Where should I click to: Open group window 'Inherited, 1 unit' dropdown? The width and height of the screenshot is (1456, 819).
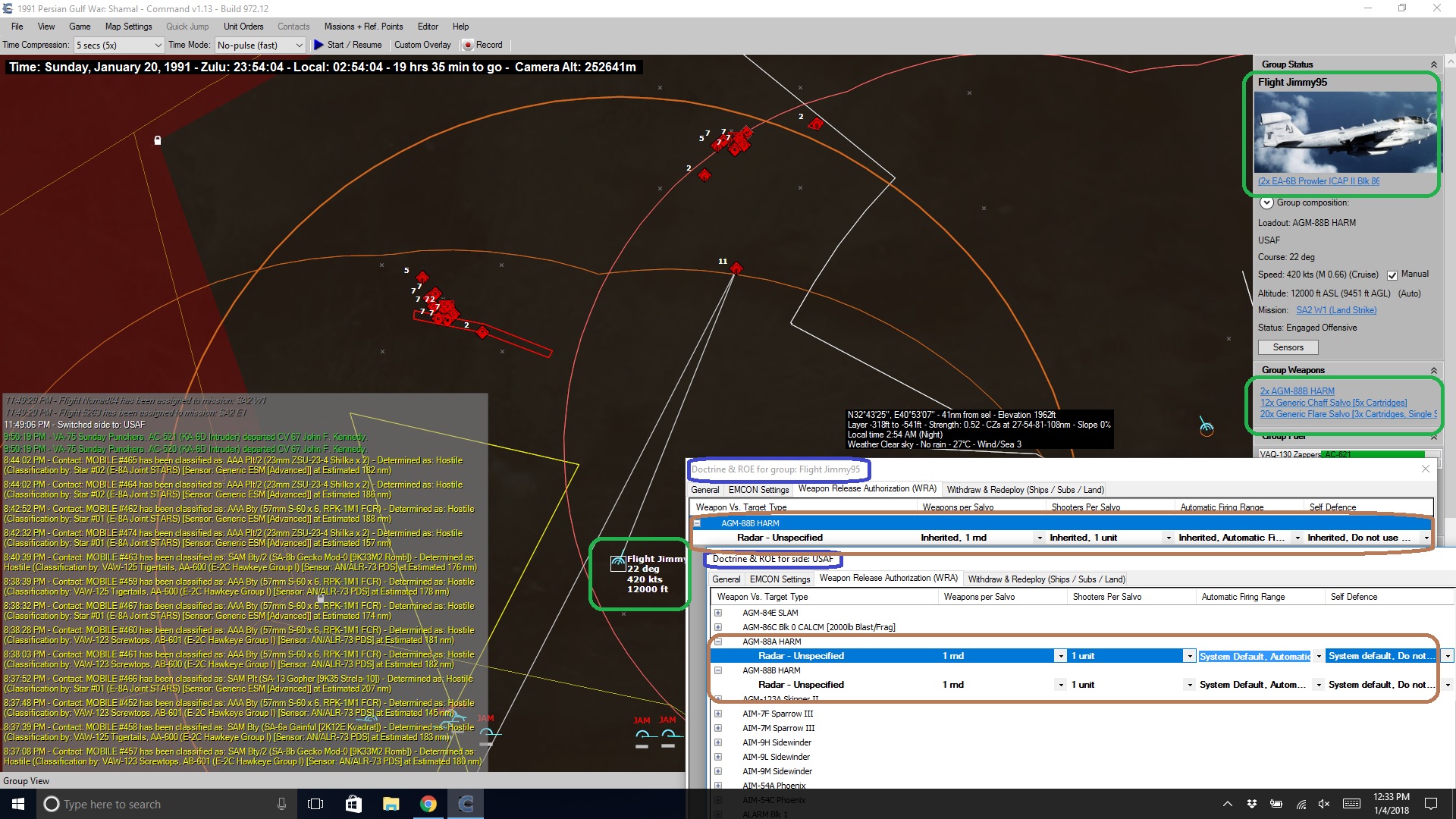[1168, 538]
